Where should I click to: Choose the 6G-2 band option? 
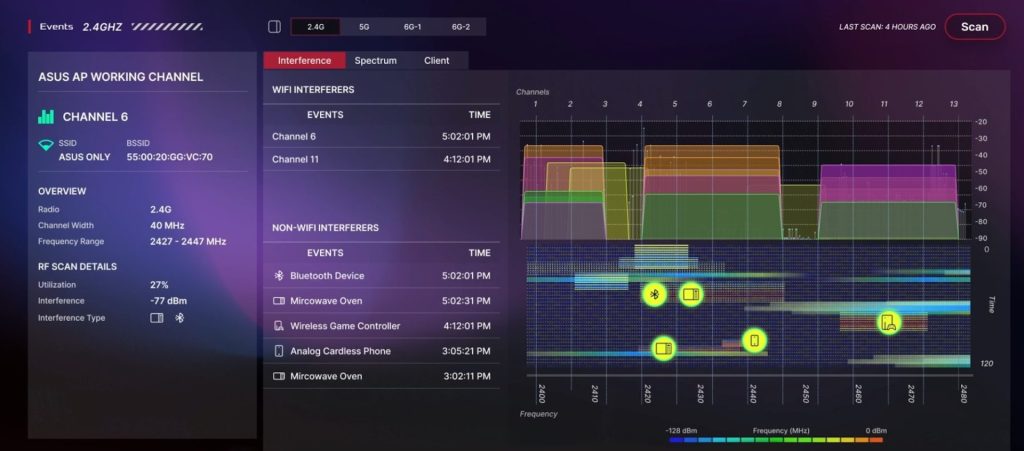pos(460,27)
